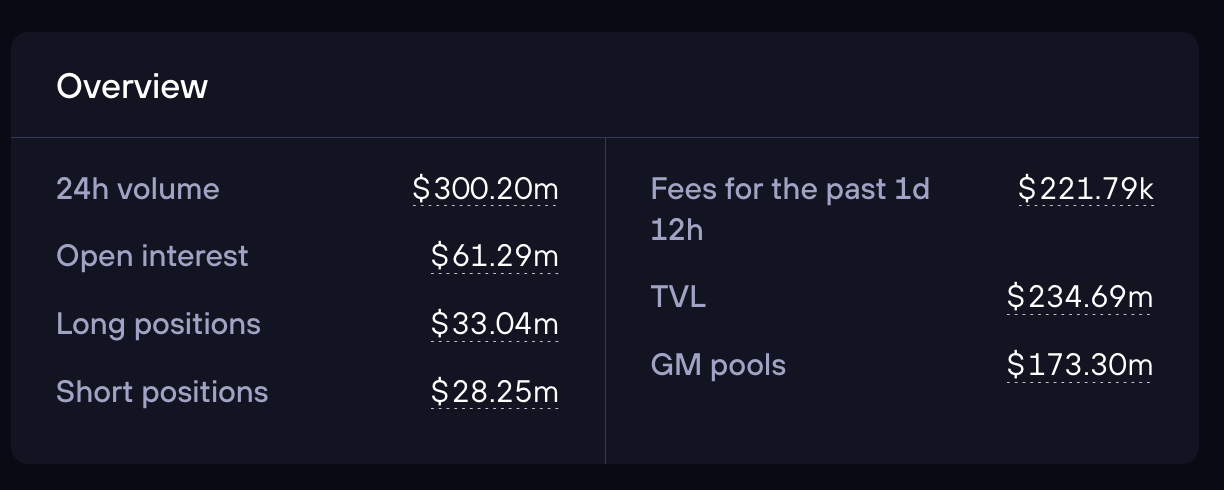Click the Open interest label
Image resolution: width=1224 pixels, height=490 pixels.
coord(152,256)
